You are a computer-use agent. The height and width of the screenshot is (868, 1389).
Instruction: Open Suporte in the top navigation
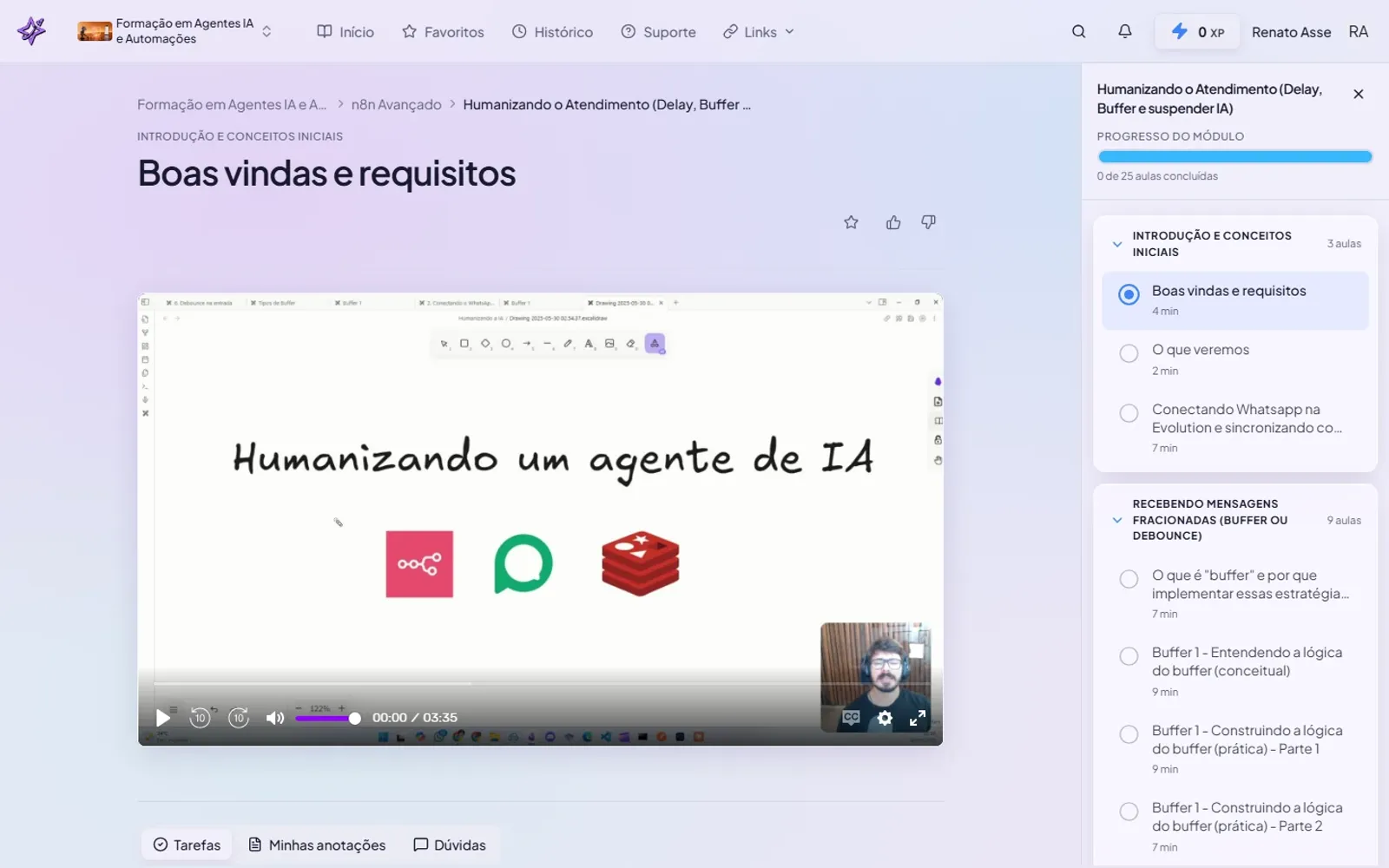(x=658, y=31)
